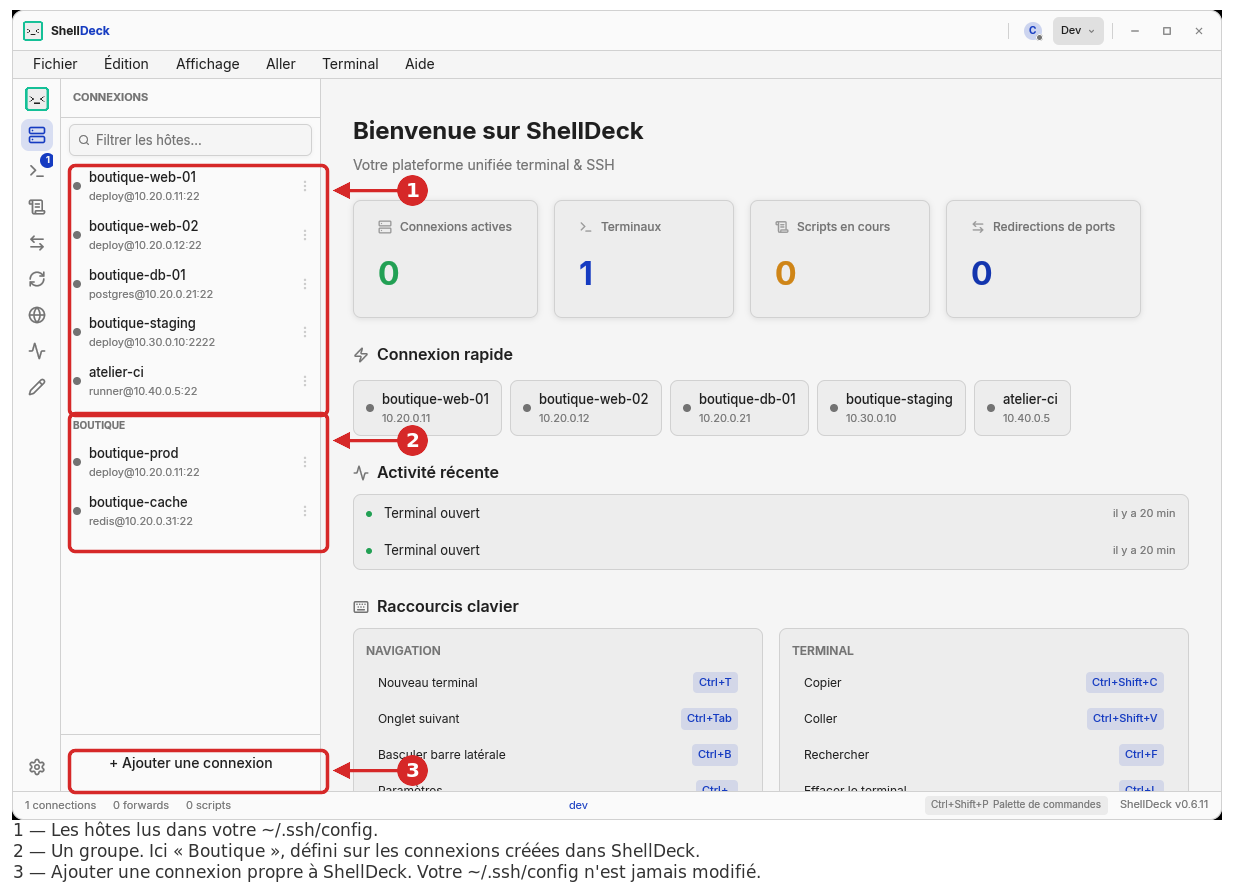1234x894 pixels.
Task: Quick connect to boutique-staging 10.30.0.10
Action: tap(891, 407)
